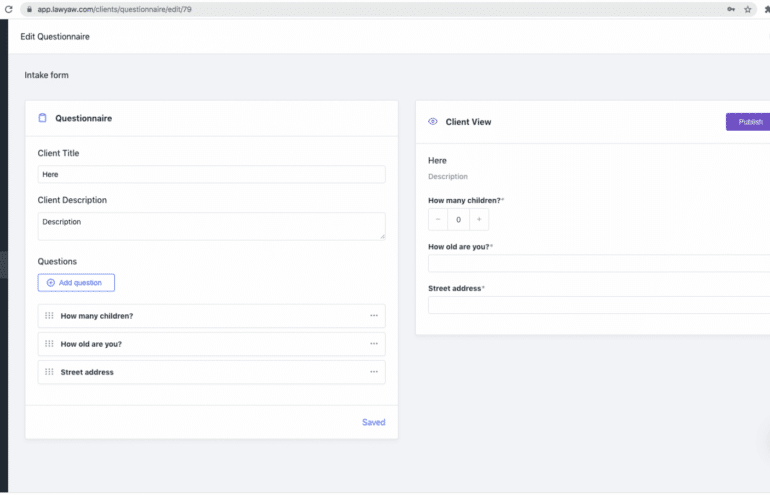Click the How old are you answer field

pos(599,263)
